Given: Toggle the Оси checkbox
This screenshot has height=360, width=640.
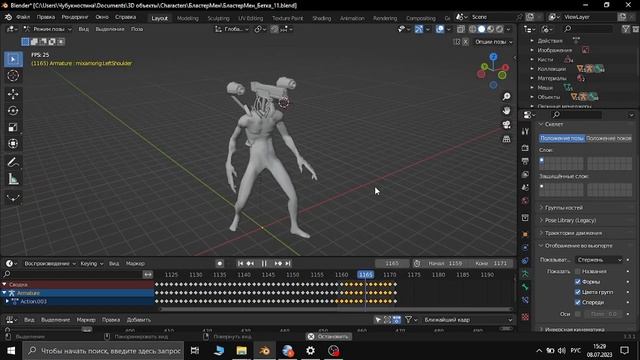Looking at the screenshot, I should [x=578, y=314].
